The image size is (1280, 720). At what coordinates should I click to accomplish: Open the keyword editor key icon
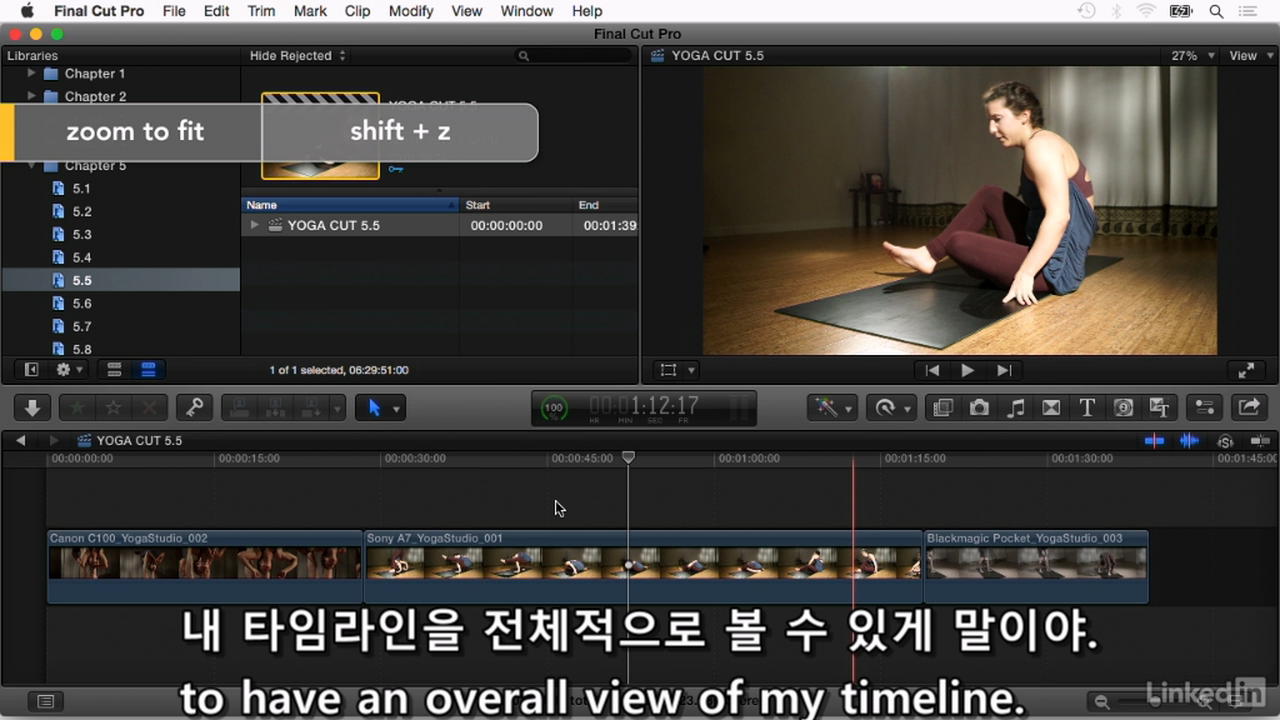coord(195,407)
